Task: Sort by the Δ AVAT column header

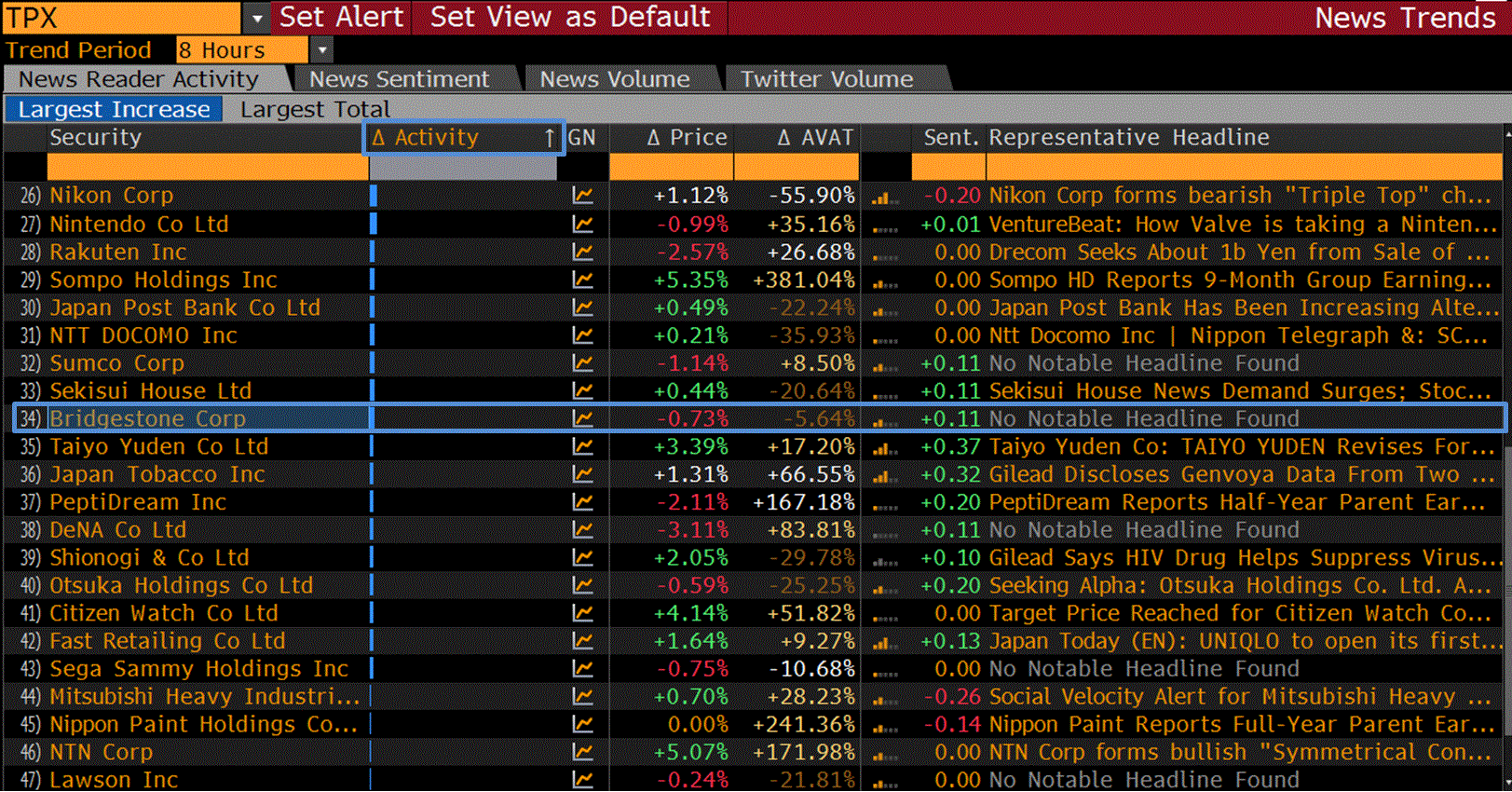Action: pos(797,138)
